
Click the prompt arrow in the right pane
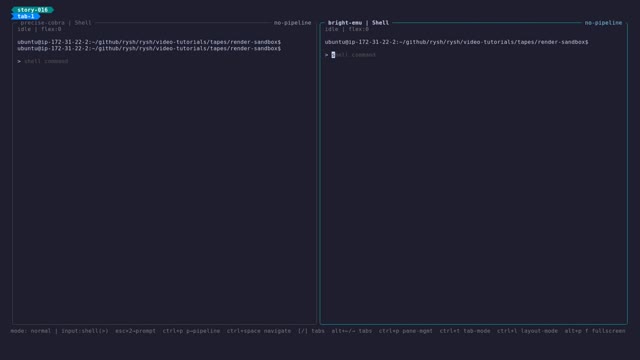tap(327, 55)
